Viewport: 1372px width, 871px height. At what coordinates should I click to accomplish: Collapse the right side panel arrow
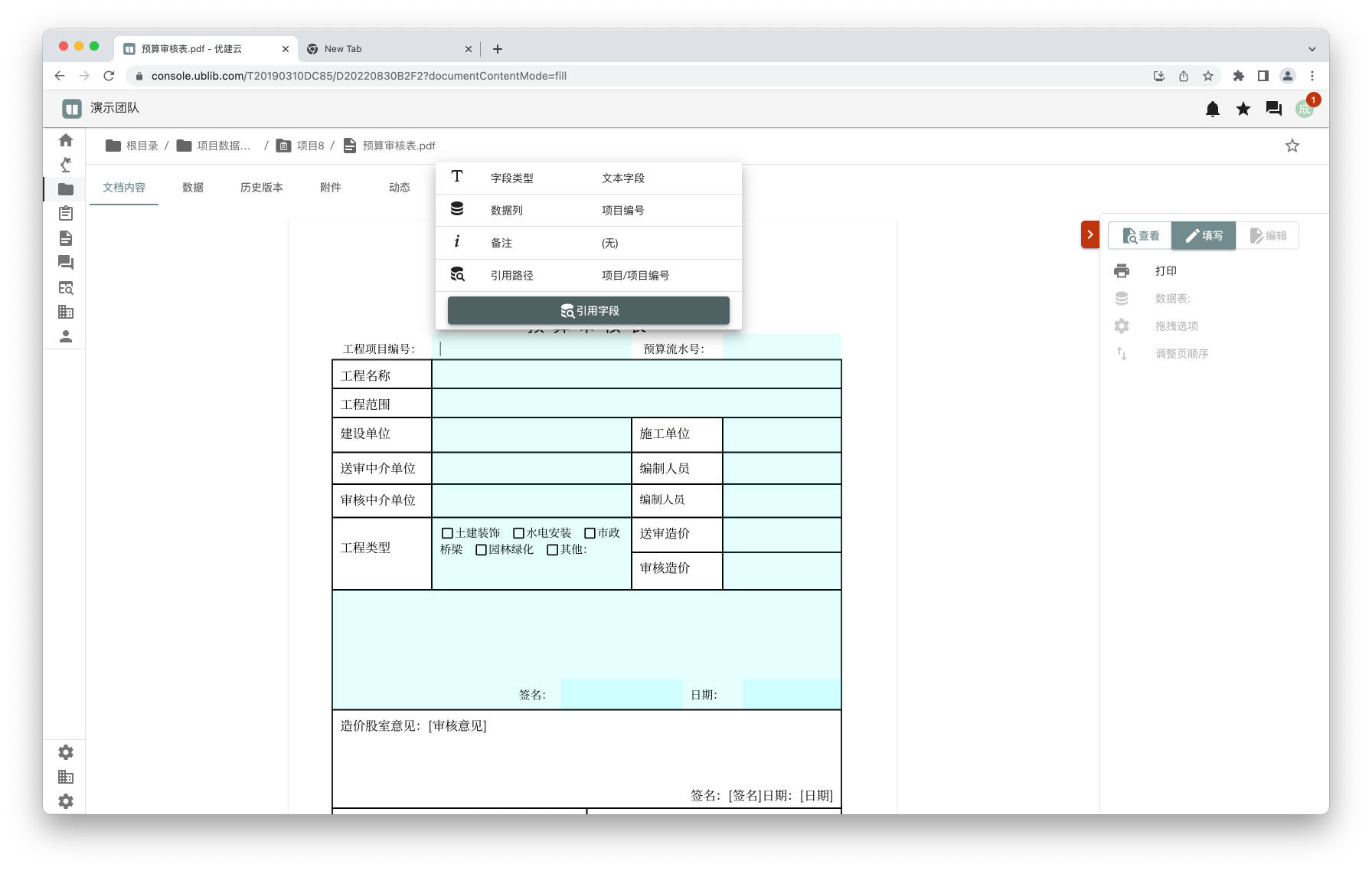point(1089,234)
